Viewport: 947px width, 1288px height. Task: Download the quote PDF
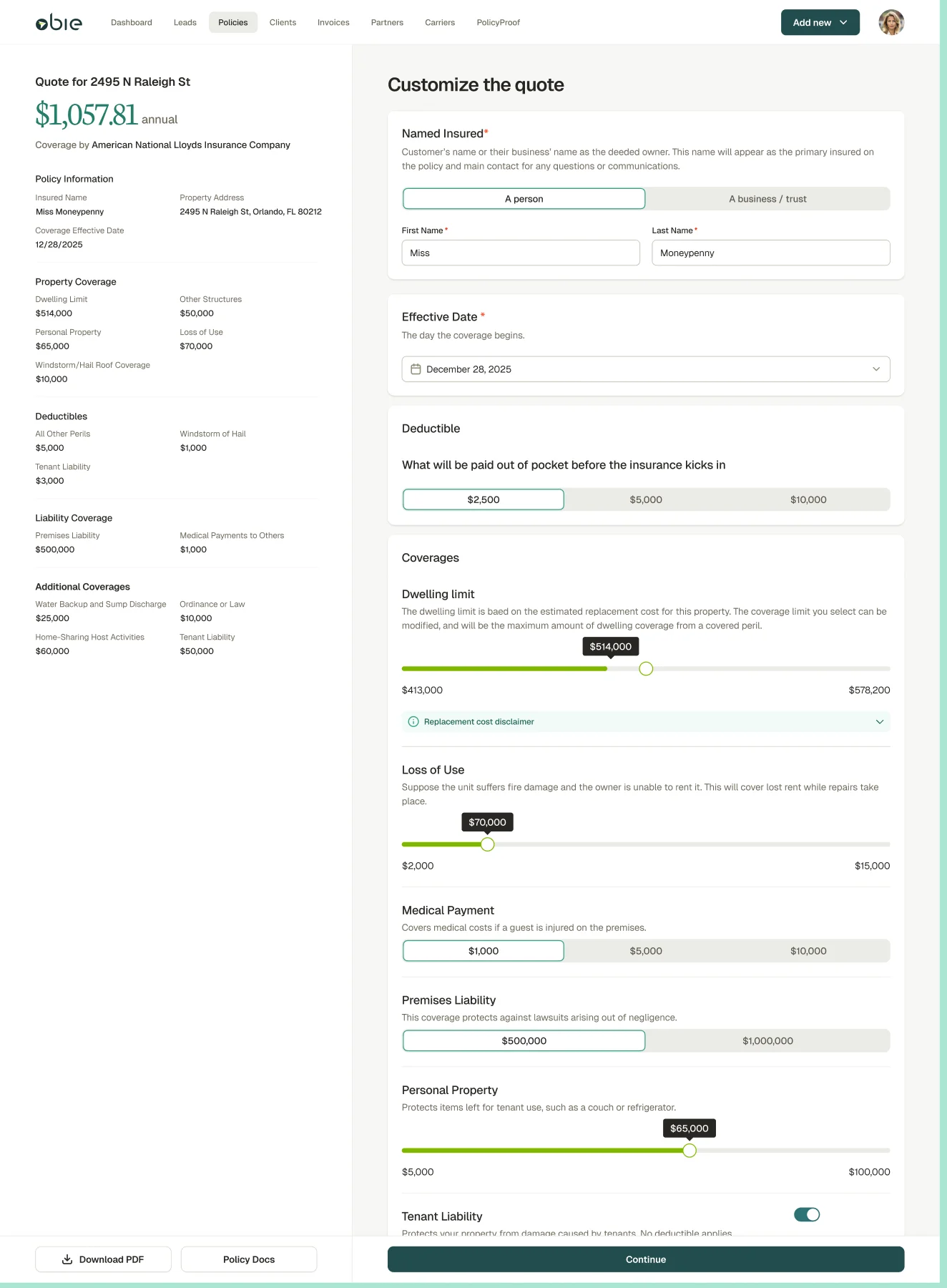coord(103,1259)
